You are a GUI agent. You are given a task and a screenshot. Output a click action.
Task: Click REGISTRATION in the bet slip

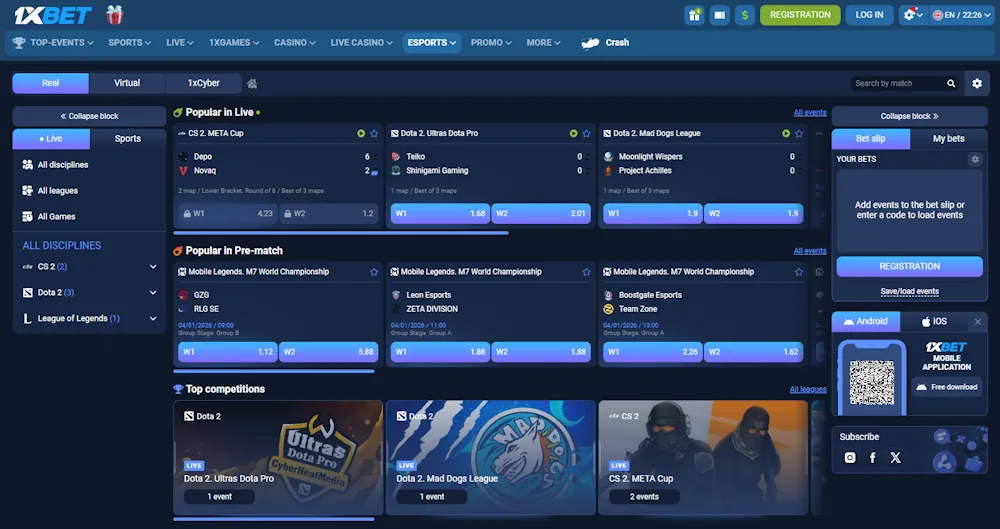click(x=909, y=267)
